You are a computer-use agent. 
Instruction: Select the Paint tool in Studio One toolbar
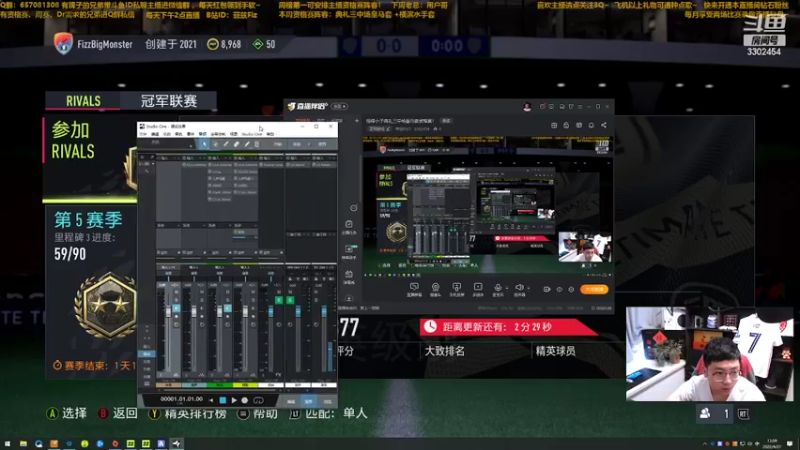coord(247,144)
